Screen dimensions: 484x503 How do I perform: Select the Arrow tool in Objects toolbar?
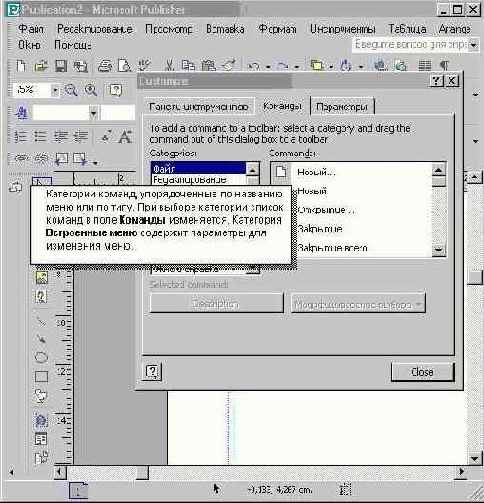pyautogui.click(x=41, y=339)
